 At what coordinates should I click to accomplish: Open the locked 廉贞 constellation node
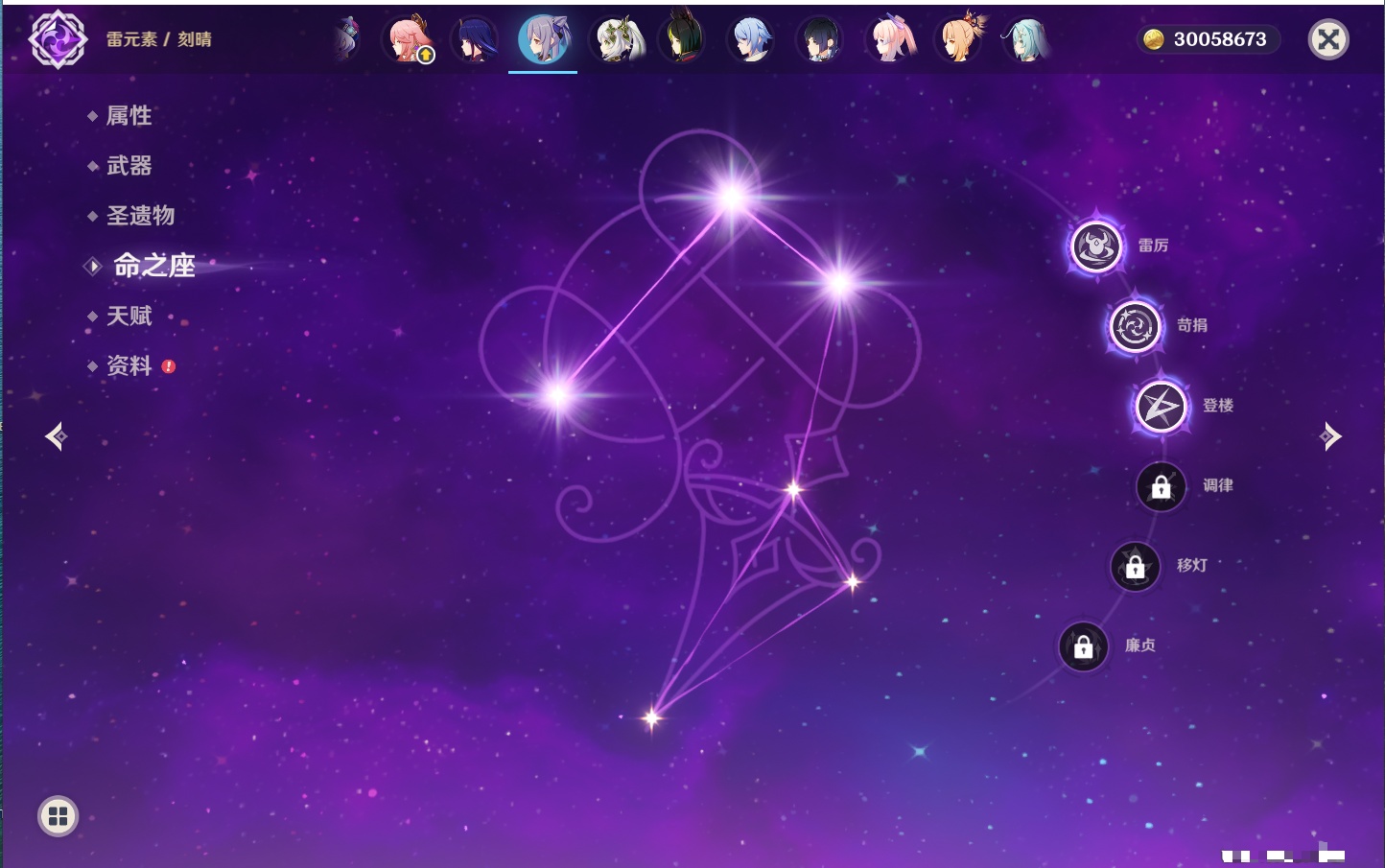1083,646
